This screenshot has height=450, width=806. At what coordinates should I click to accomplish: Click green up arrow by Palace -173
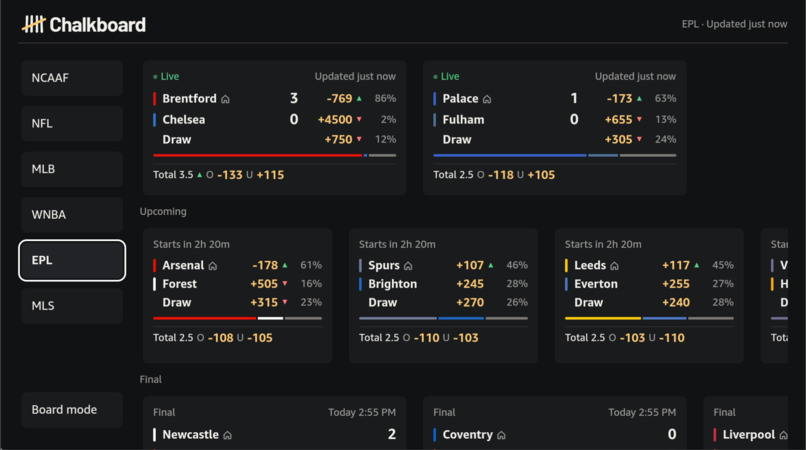(639, 98)
